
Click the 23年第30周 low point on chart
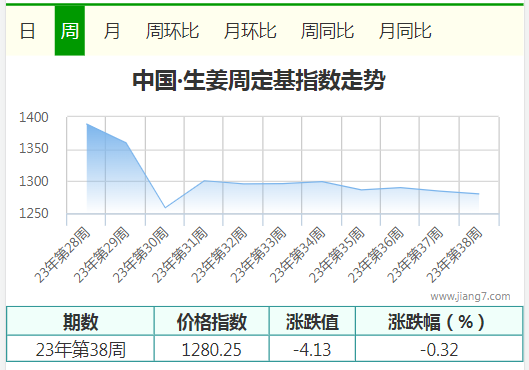click(x=165, y=207)
